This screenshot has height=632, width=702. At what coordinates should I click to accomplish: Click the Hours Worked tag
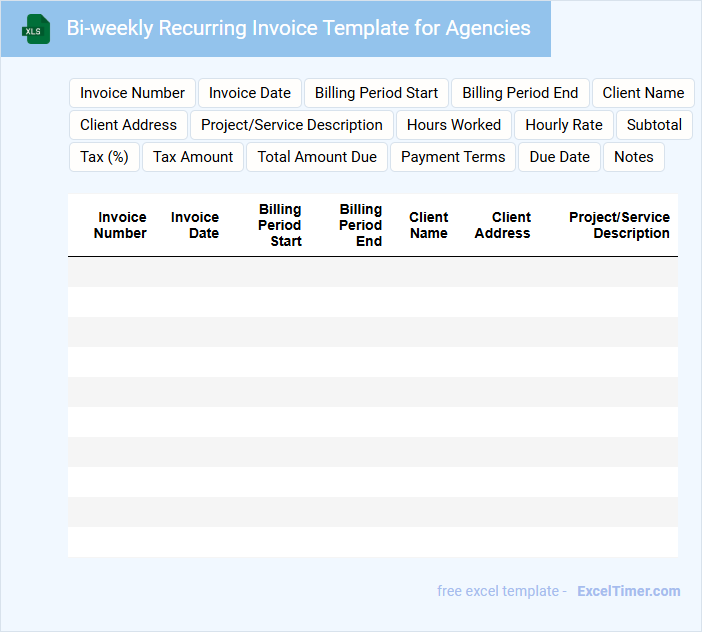click(x=454, y=125)
